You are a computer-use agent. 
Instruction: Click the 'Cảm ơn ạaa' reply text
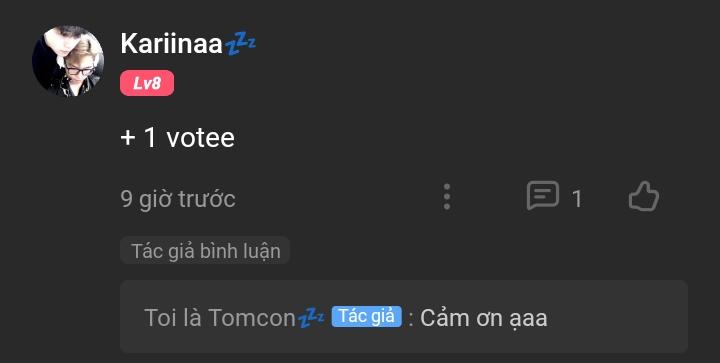[x=484, y=318]
